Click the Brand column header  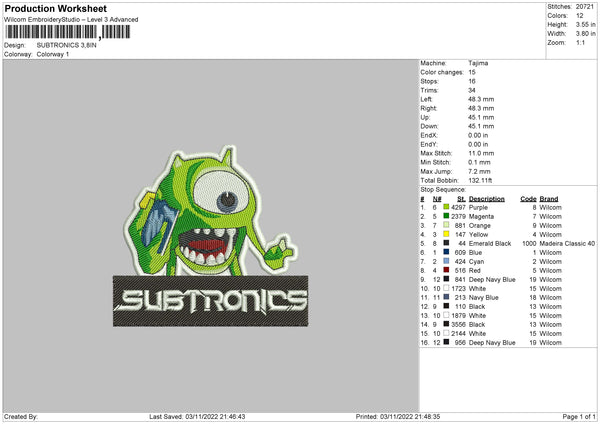click(549, 199)
